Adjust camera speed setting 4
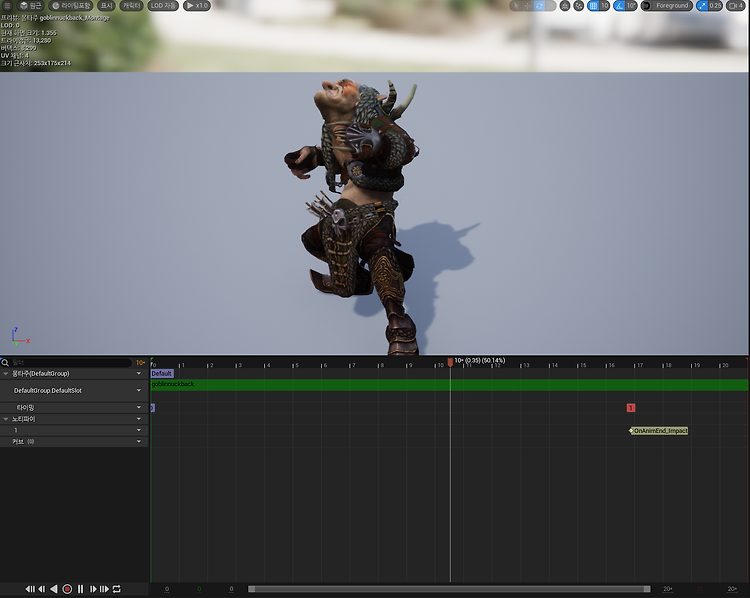This screenshot has width=750, height=598. (x=736, y=6)
